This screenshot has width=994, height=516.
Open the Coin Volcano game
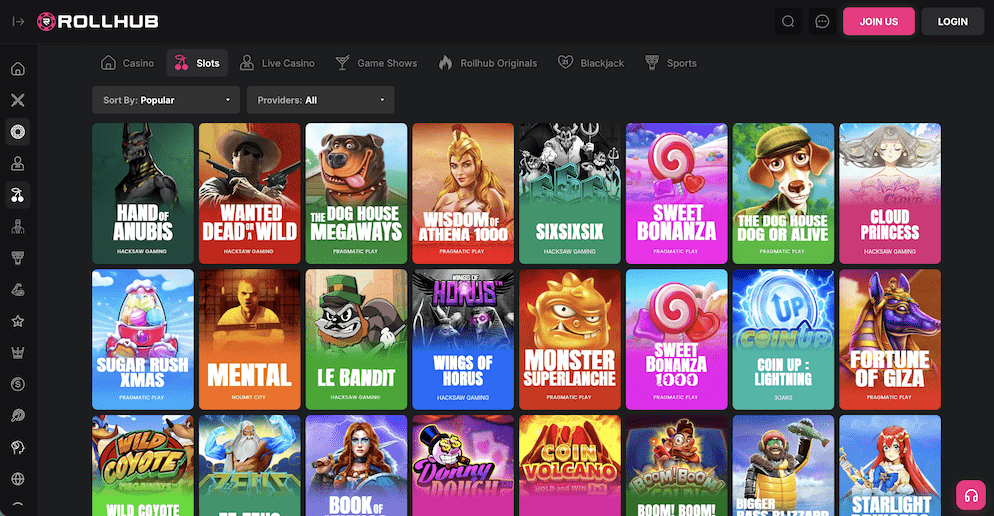[x=570, y=466]
